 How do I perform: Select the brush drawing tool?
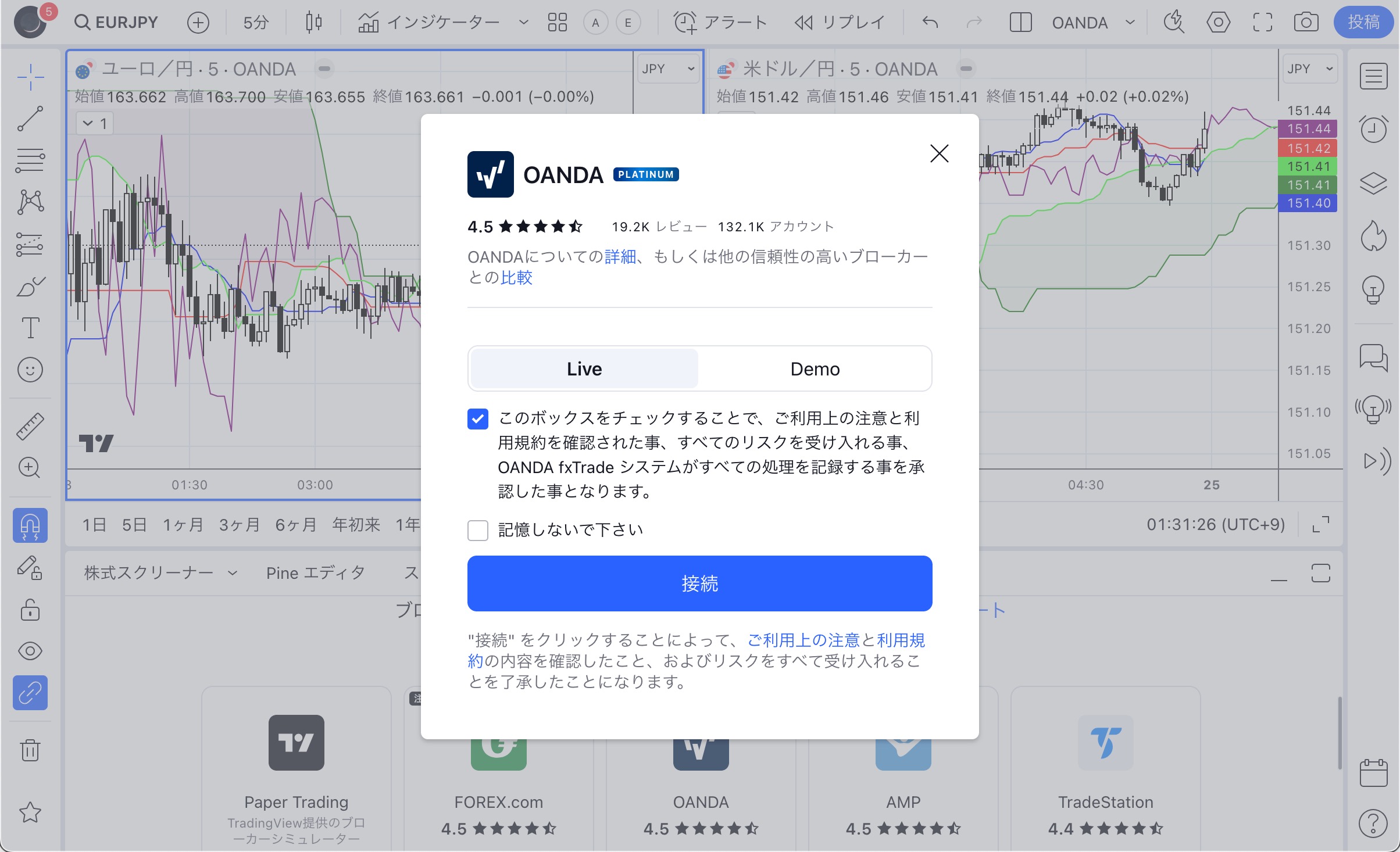(x=30, y=286)
